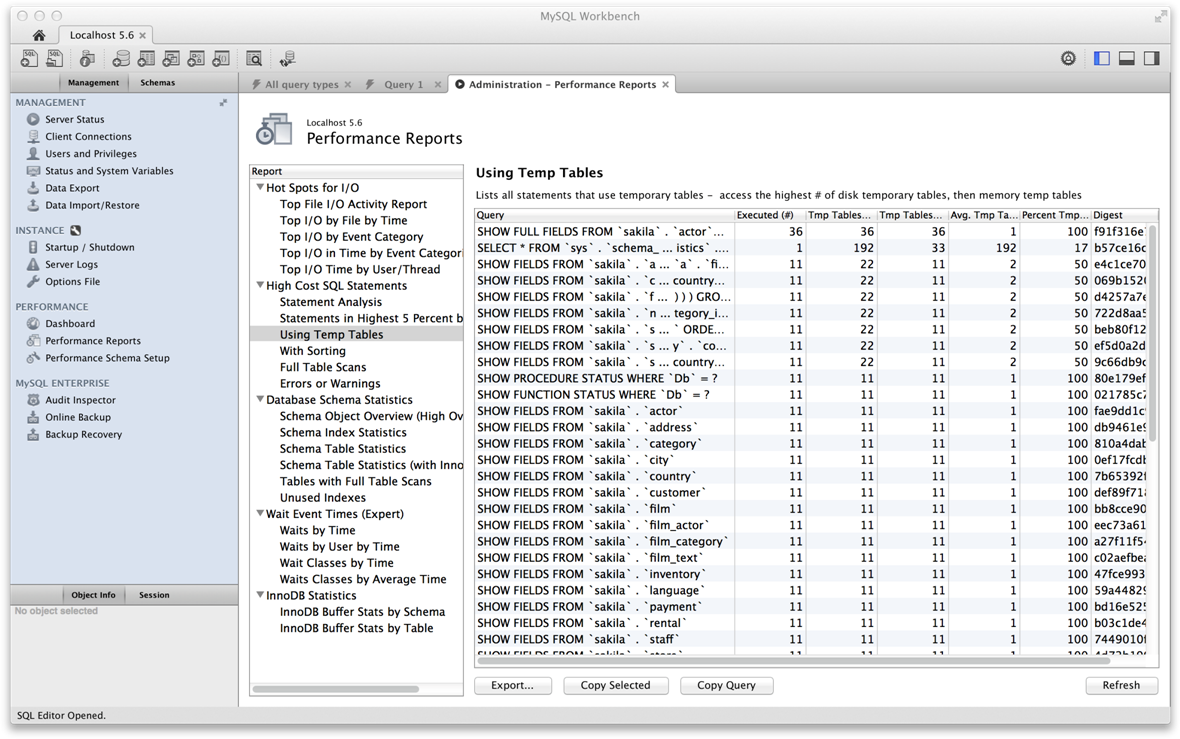Viewport: 1180px width, 739px height.
Task: Switch to the Query 1 tab
Action: tap(403, 85)
